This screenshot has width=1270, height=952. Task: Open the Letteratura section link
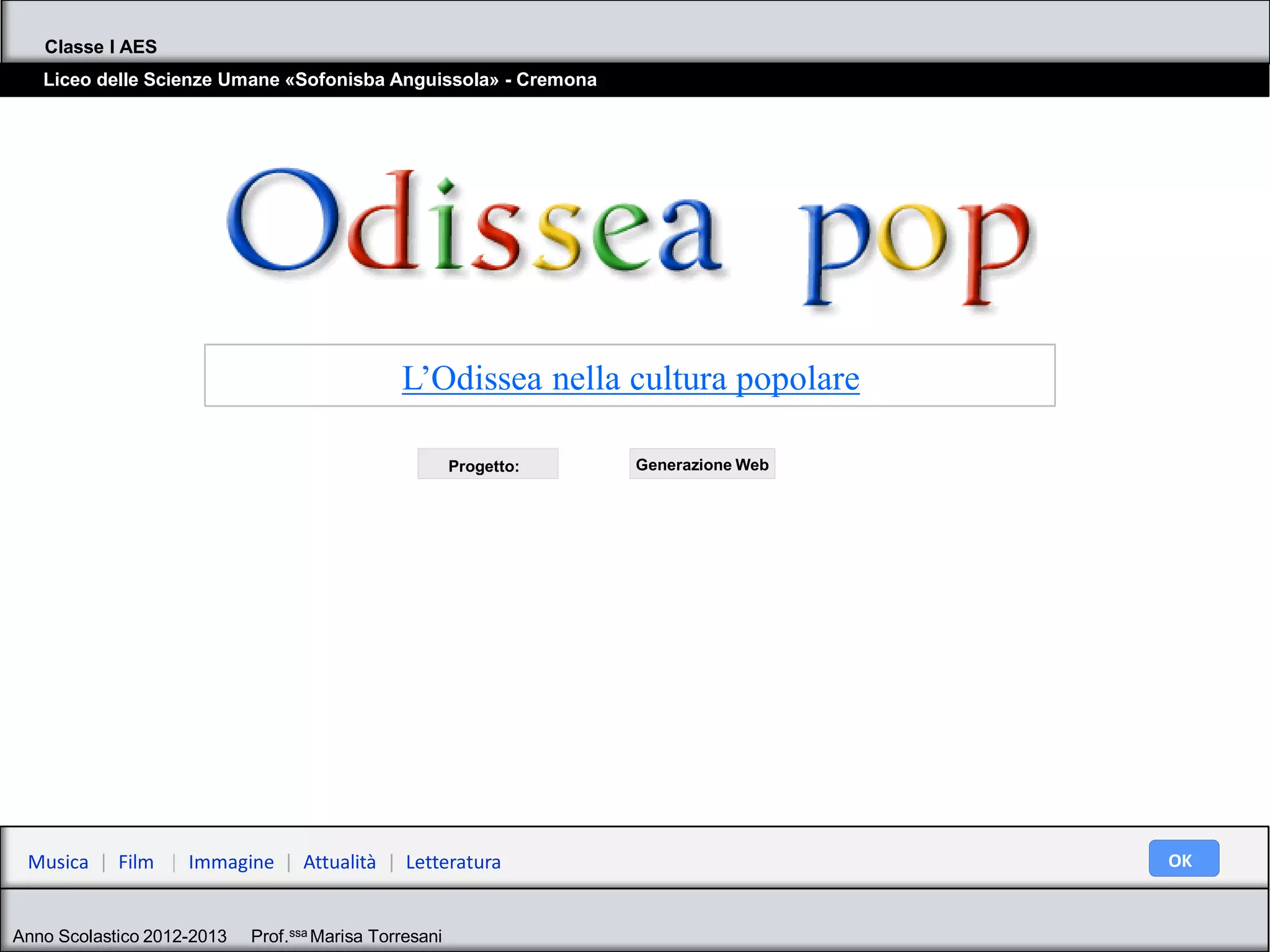(x=453, y=862)
